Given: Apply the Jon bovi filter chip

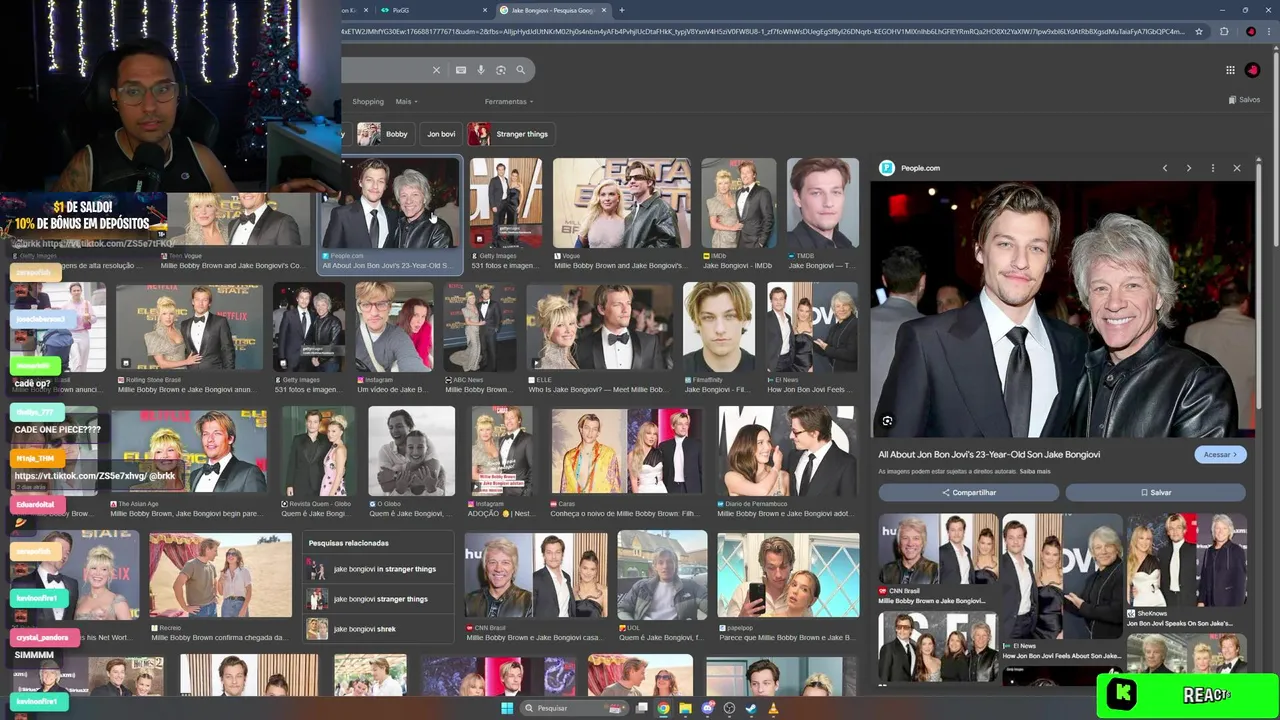Looking at the screenshot, I should pos(441,134).
